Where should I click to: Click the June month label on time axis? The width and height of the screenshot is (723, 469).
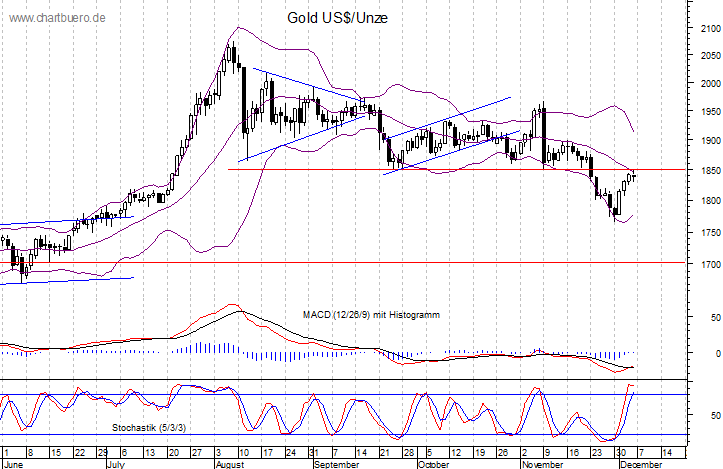pyautogui.click(x=13, y=464)
